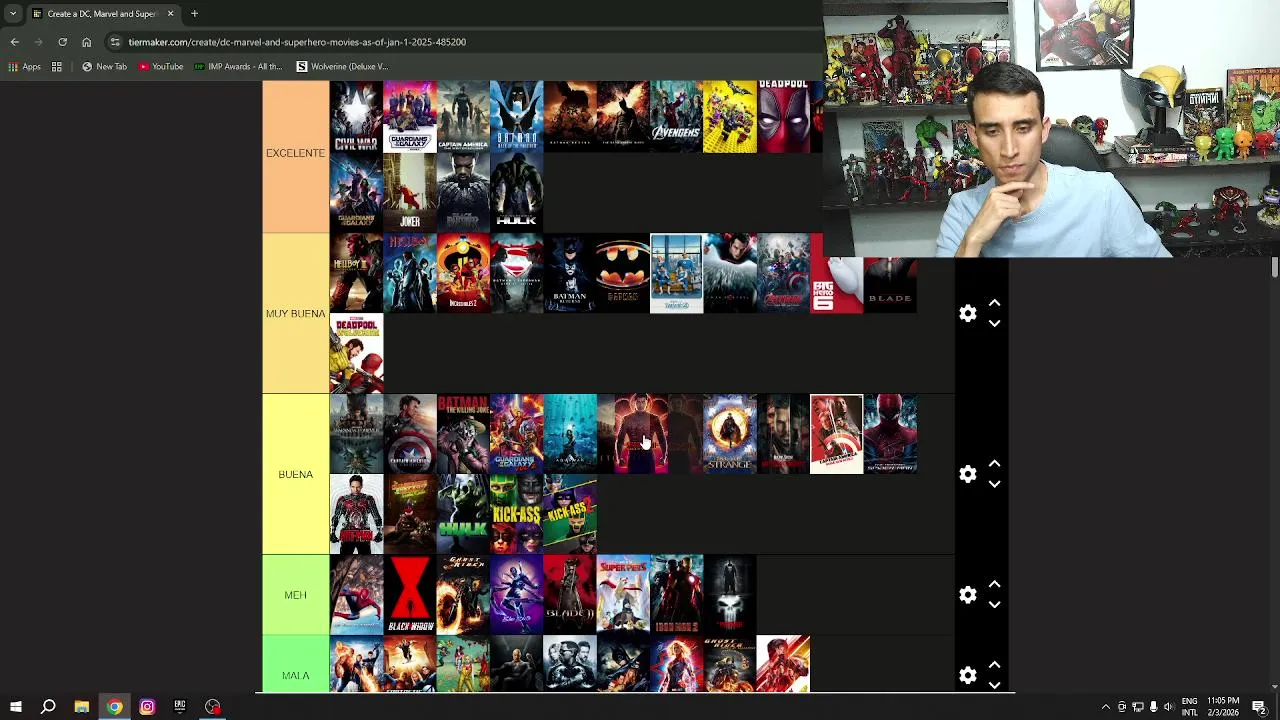
Task: Show hidden system tray icons
Action: (1105, 707)
